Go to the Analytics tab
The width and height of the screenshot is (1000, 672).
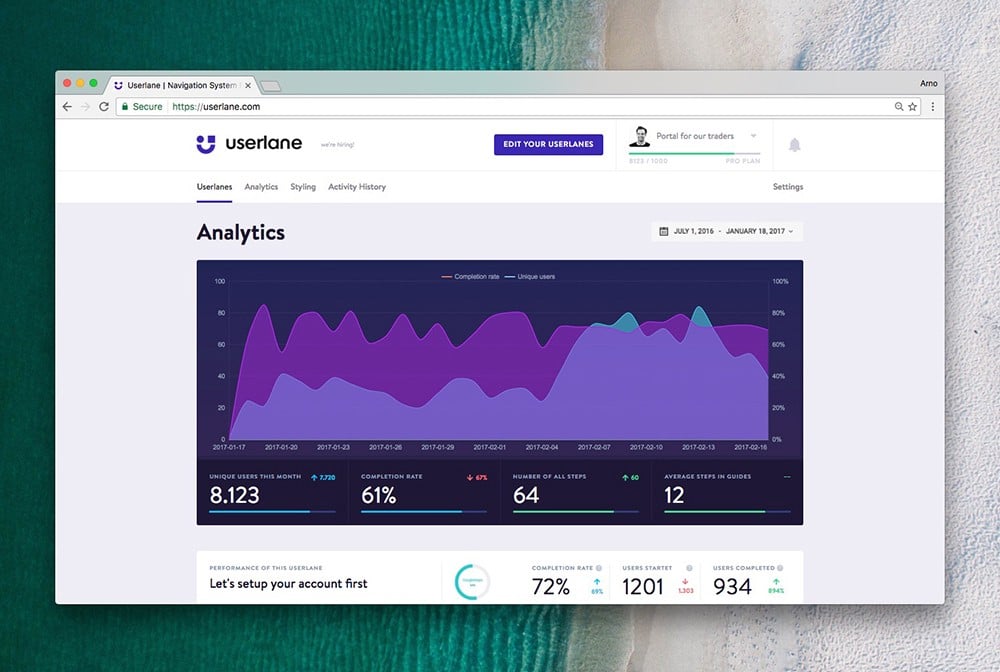click(261, 187)
